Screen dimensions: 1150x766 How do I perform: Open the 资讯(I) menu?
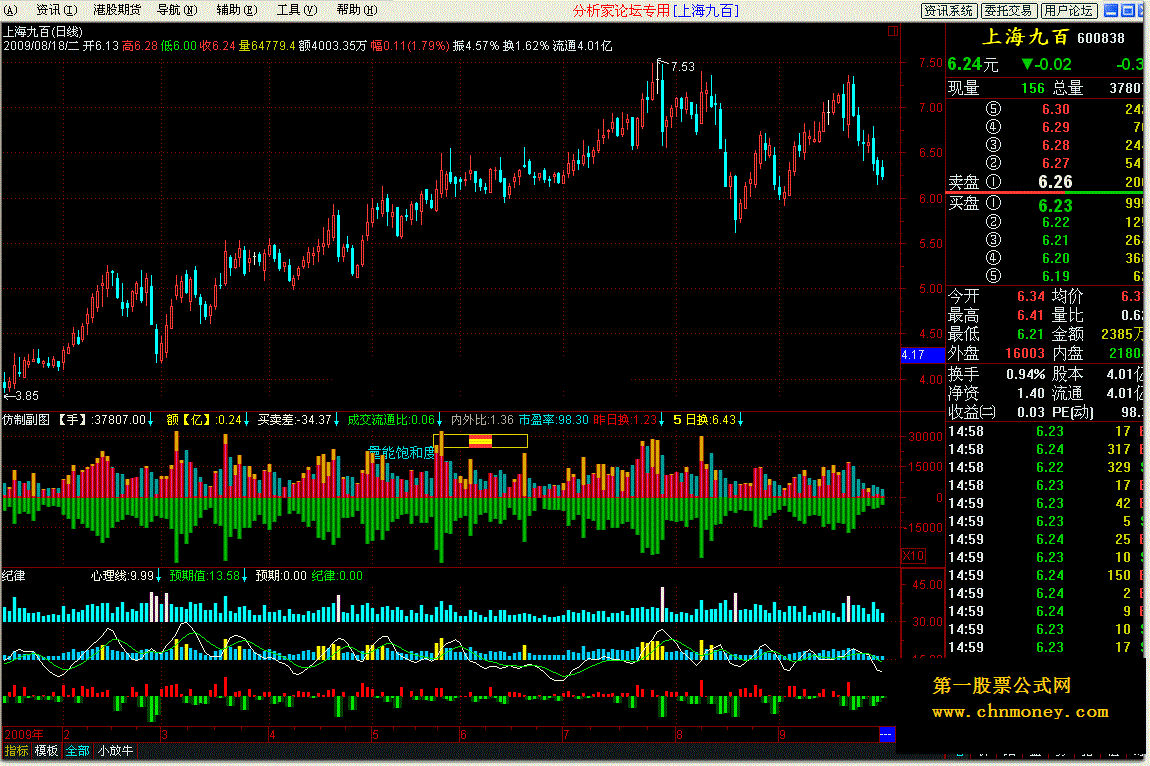point(56,10)
